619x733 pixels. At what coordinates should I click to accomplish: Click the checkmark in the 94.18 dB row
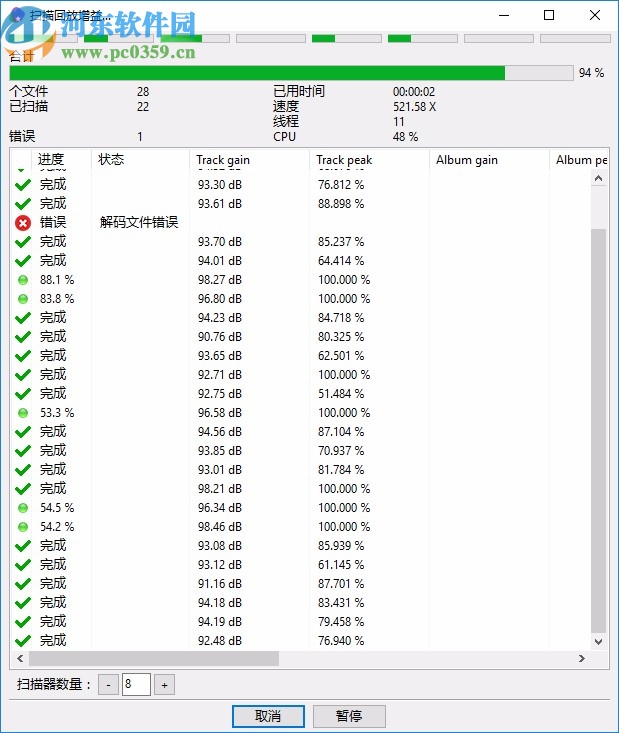(22, 603)
